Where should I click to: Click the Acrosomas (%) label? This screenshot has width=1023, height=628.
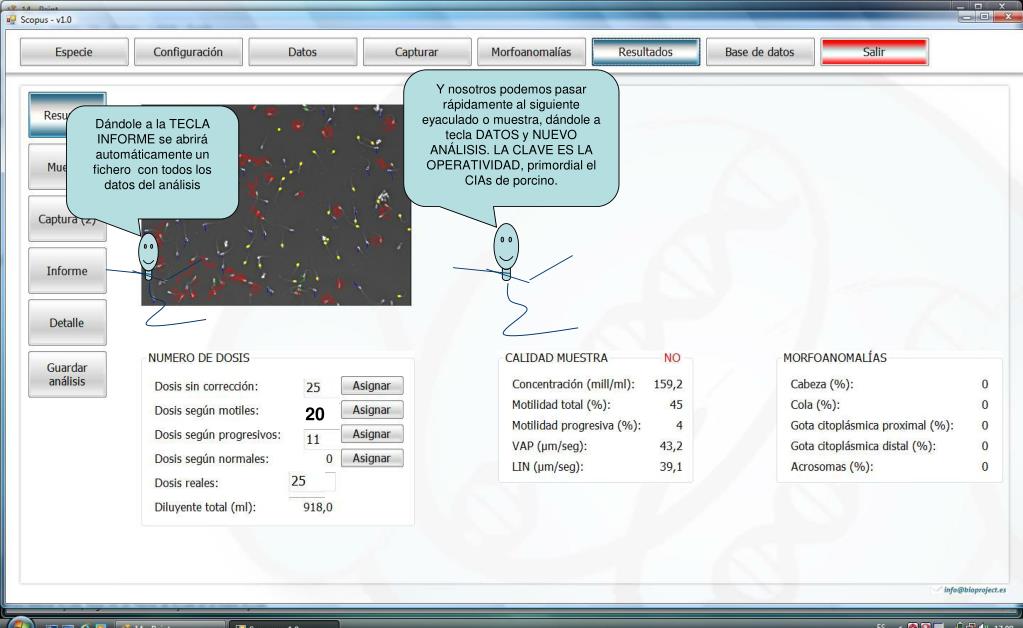pyautogui.click(x=832, y=467)
